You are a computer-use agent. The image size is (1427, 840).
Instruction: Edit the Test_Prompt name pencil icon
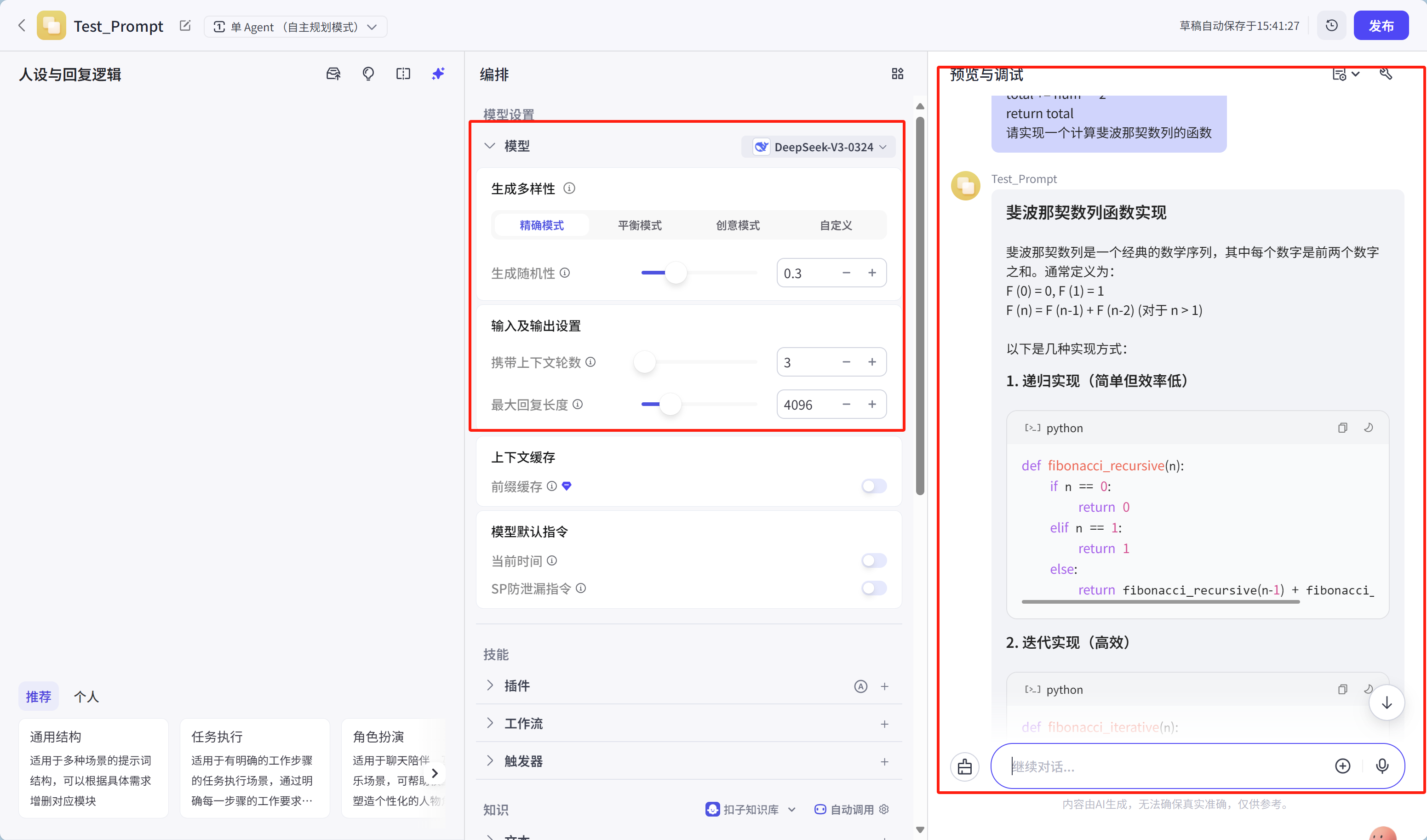(185, 25)
